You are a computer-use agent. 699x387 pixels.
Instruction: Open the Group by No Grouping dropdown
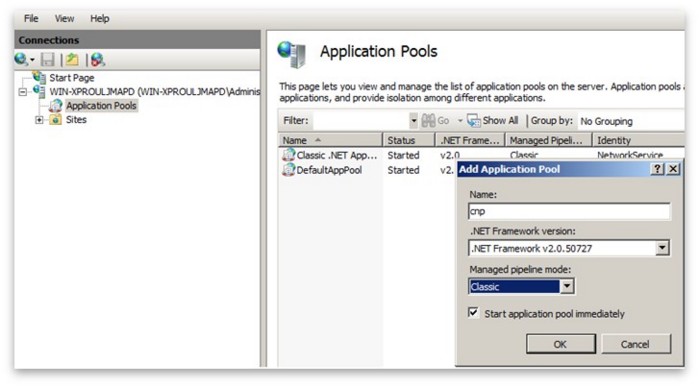(631, 121)
